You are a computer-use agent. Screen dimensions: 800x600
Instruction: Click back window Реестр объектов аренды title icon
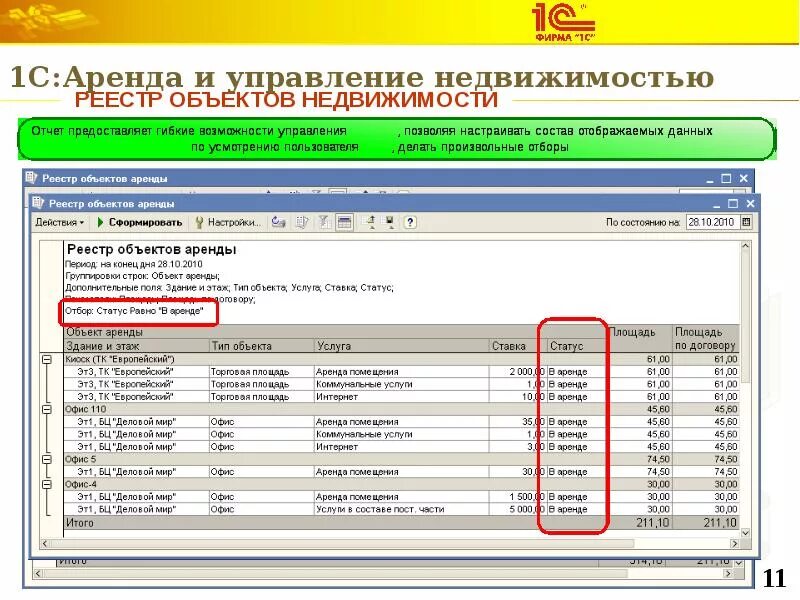(31, 178)
